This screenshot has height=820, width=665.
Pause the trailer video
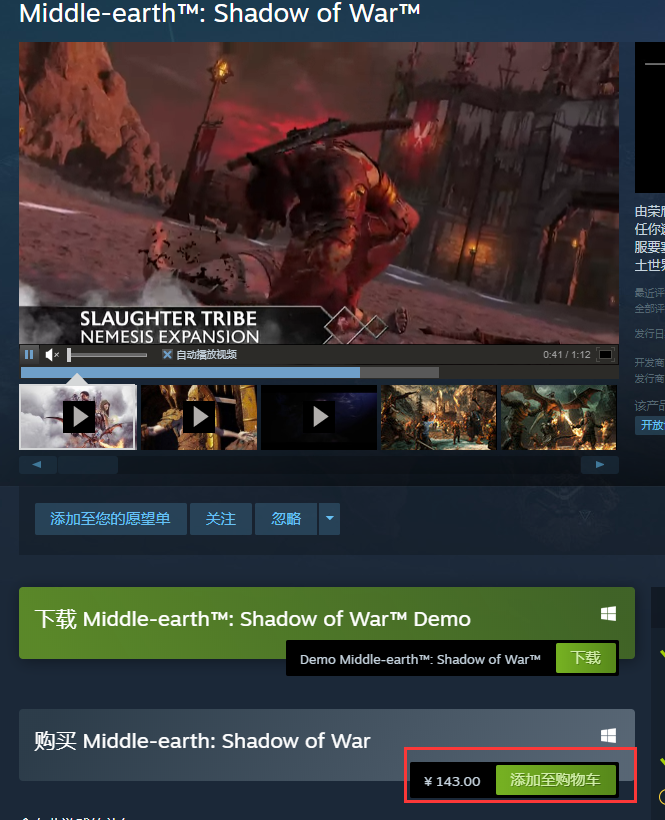click(x=29, y=355)
